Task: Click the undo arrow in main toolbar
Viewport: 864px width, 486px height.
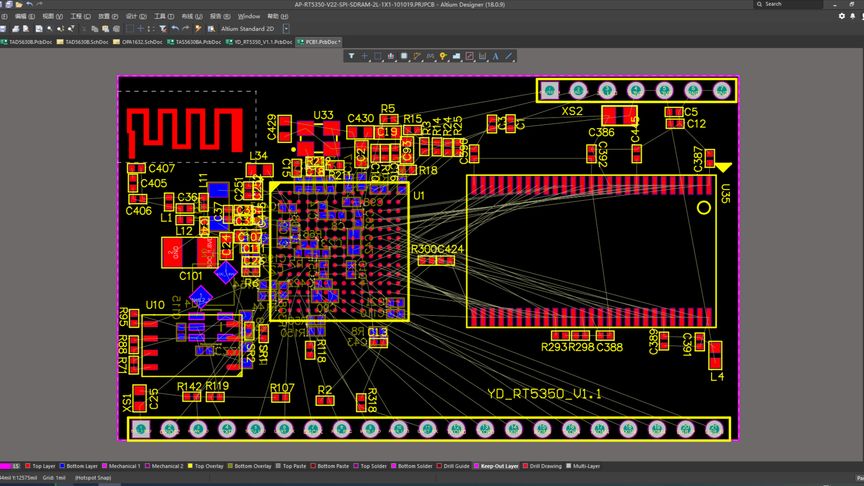Action: [175, 29]
